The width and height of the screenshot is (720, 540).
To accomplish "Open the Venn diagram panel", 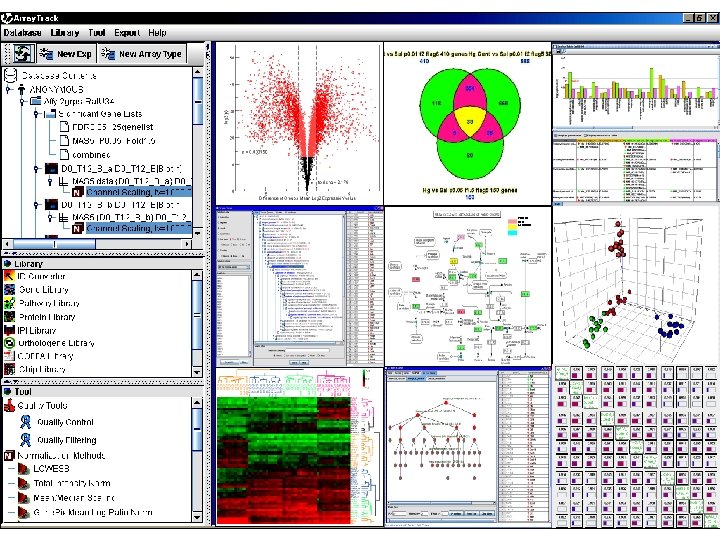I will 467,124.
